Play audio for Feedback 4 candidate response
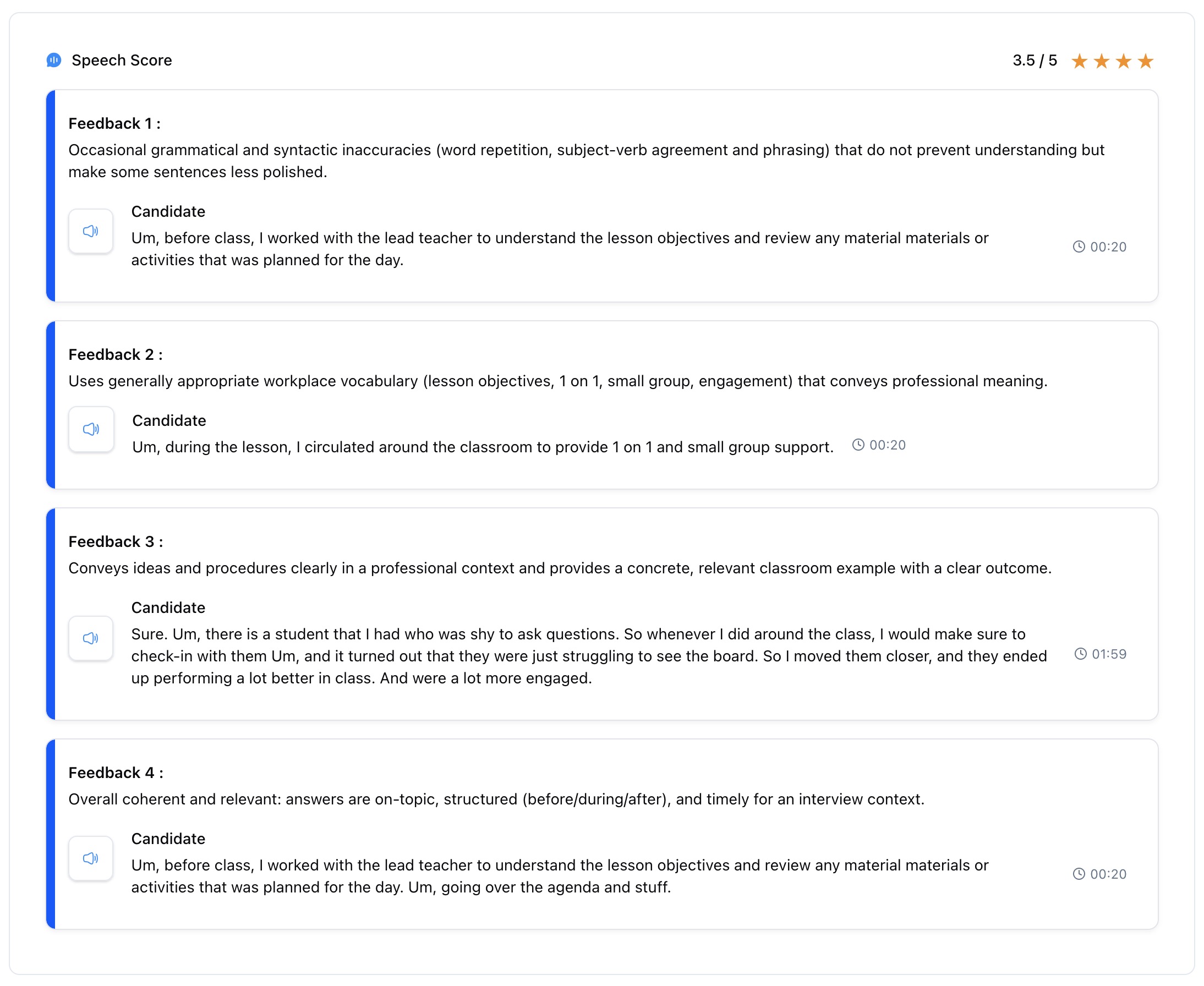The width and height of the screenshot is (1204, 986). 90,858
